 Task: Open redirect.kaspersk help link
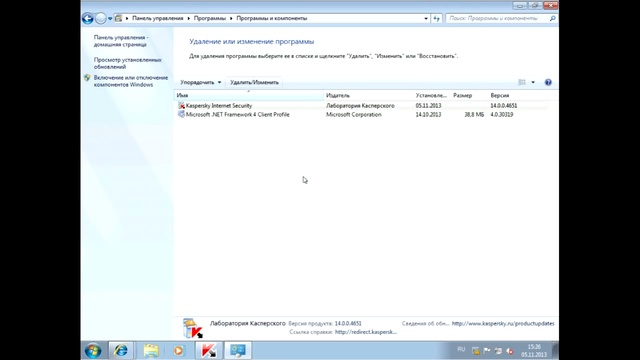(366, 332)
